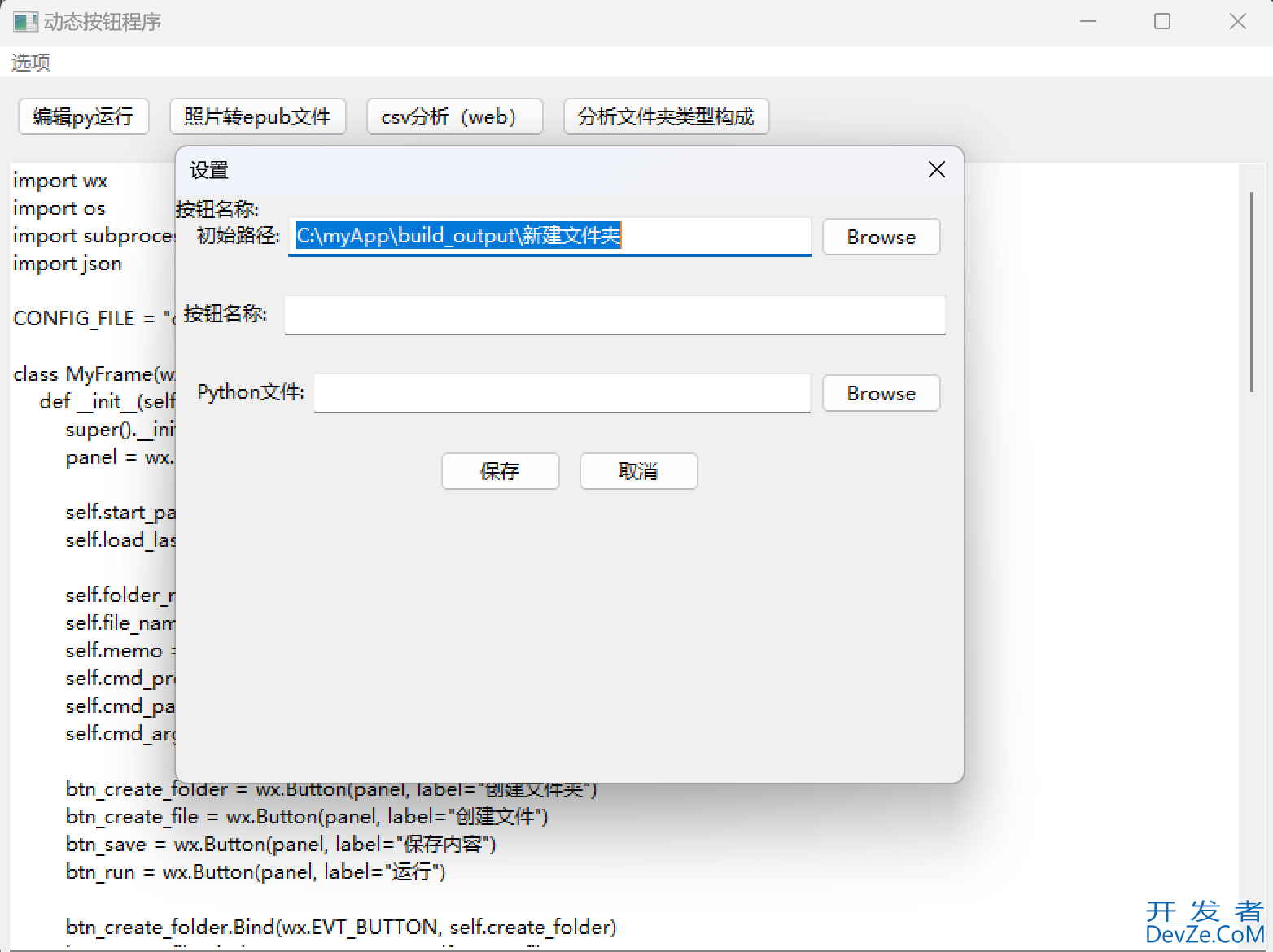1273x952 pixels.
Task: Save settings with the 保存 button
Action: click(x=500, y=471)
